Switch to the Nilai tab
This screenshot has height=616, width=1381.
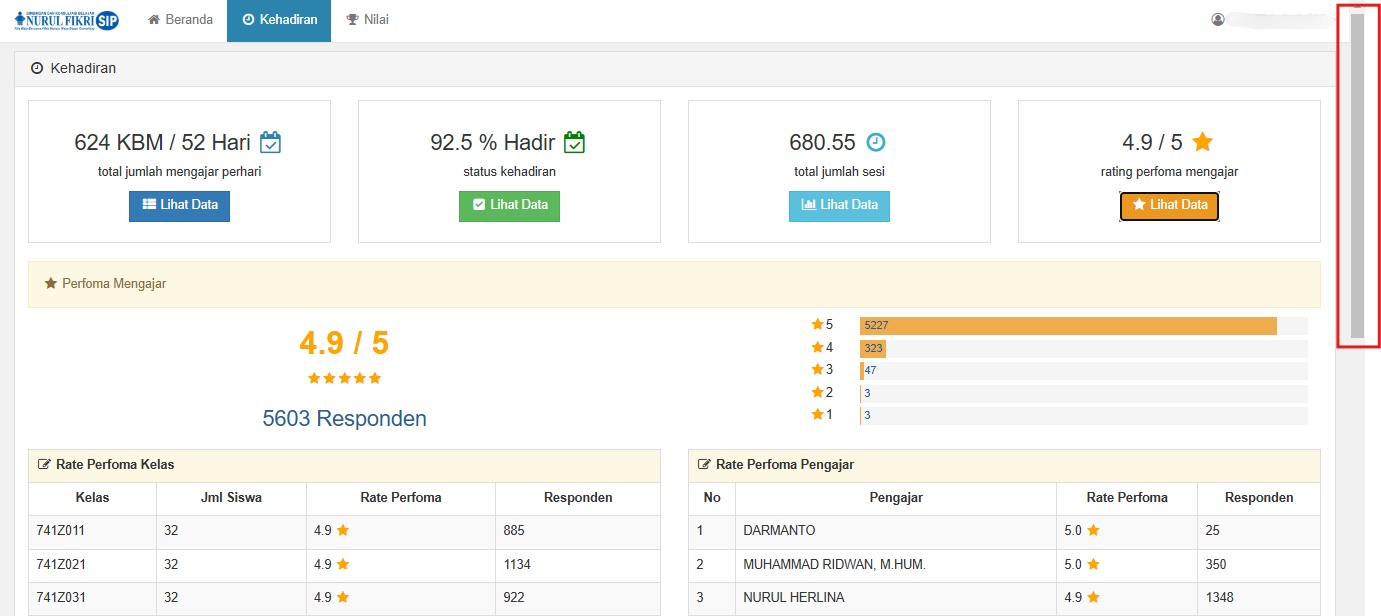(x=367, y=20)
